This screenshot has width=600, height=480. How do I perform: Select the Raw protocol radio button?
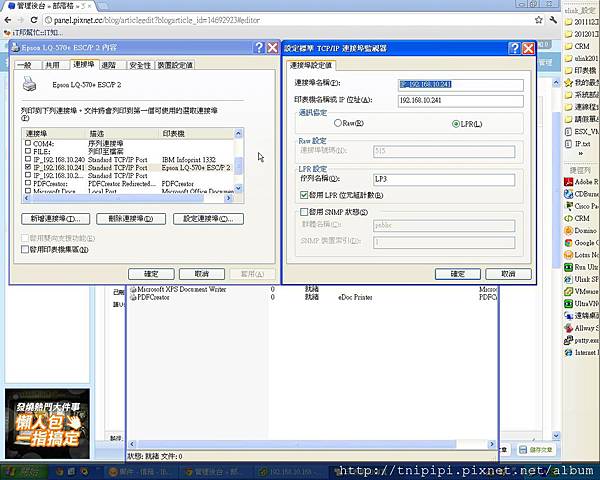tap(338, 123)
